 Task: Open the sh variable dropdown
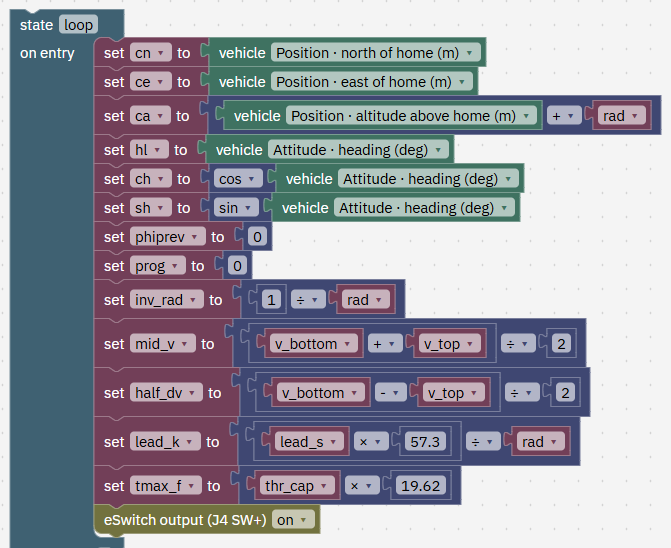(151, 208)
